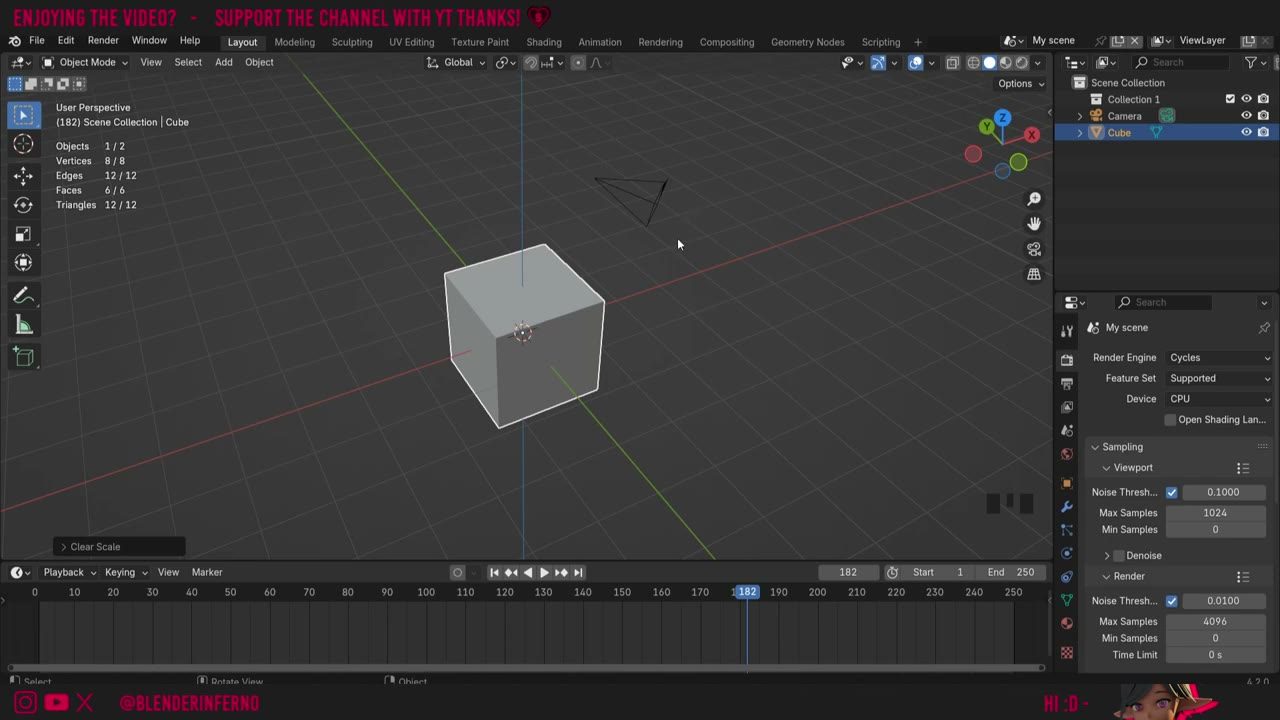This screenshot has width=1280, height=720.
Task: Open the viewport Add menu
Action: coord(224,62)
